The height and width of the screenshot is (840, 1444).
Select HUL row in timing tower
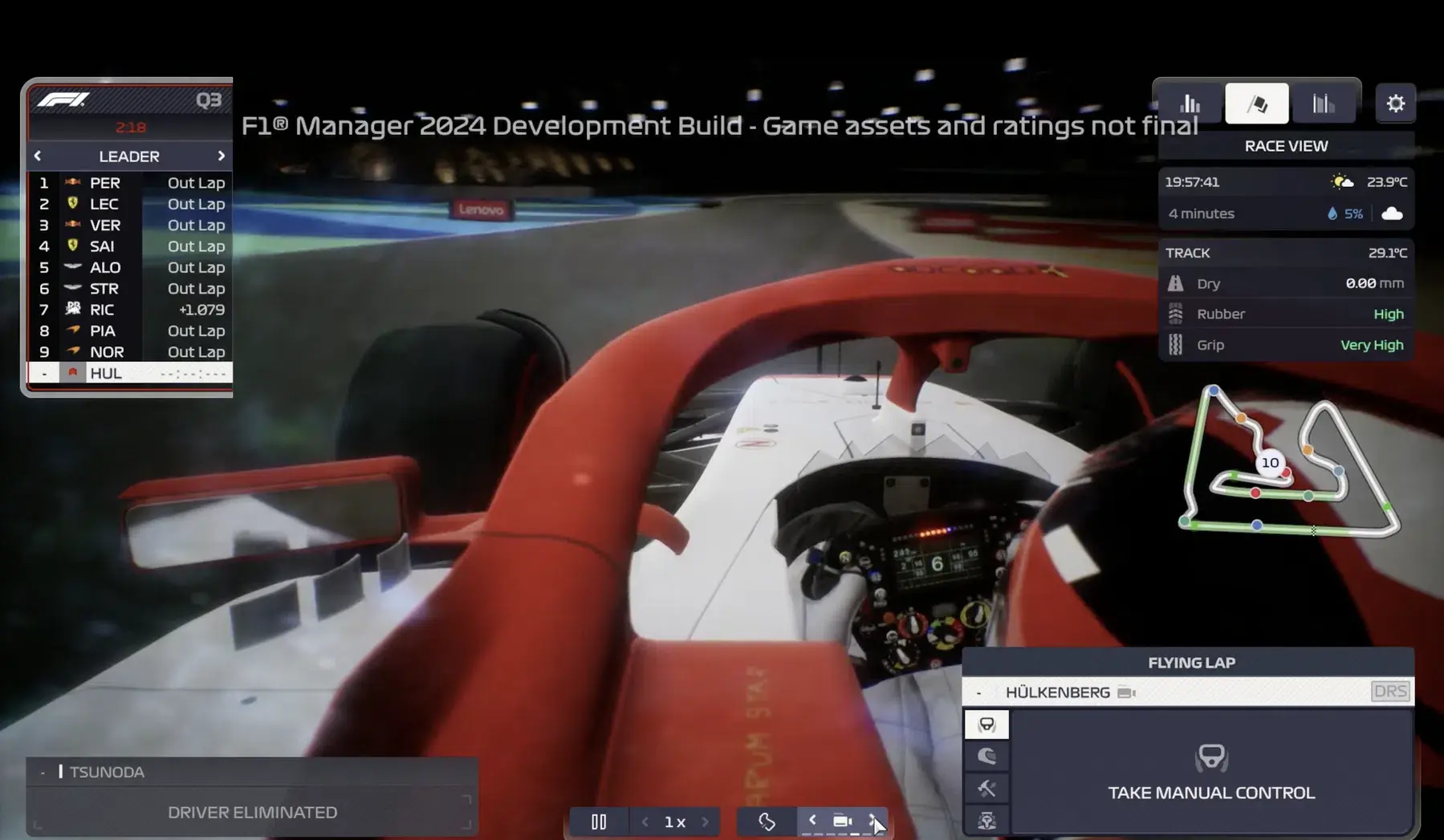[130, 373]
